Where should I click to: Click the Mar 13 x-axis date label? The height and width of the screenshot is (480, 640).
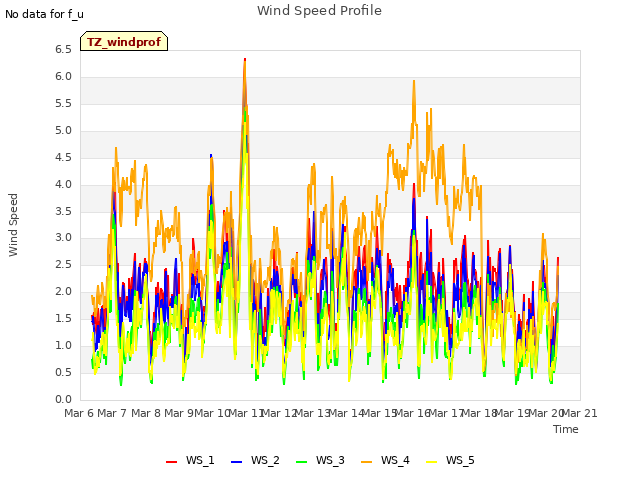(312, 413)
